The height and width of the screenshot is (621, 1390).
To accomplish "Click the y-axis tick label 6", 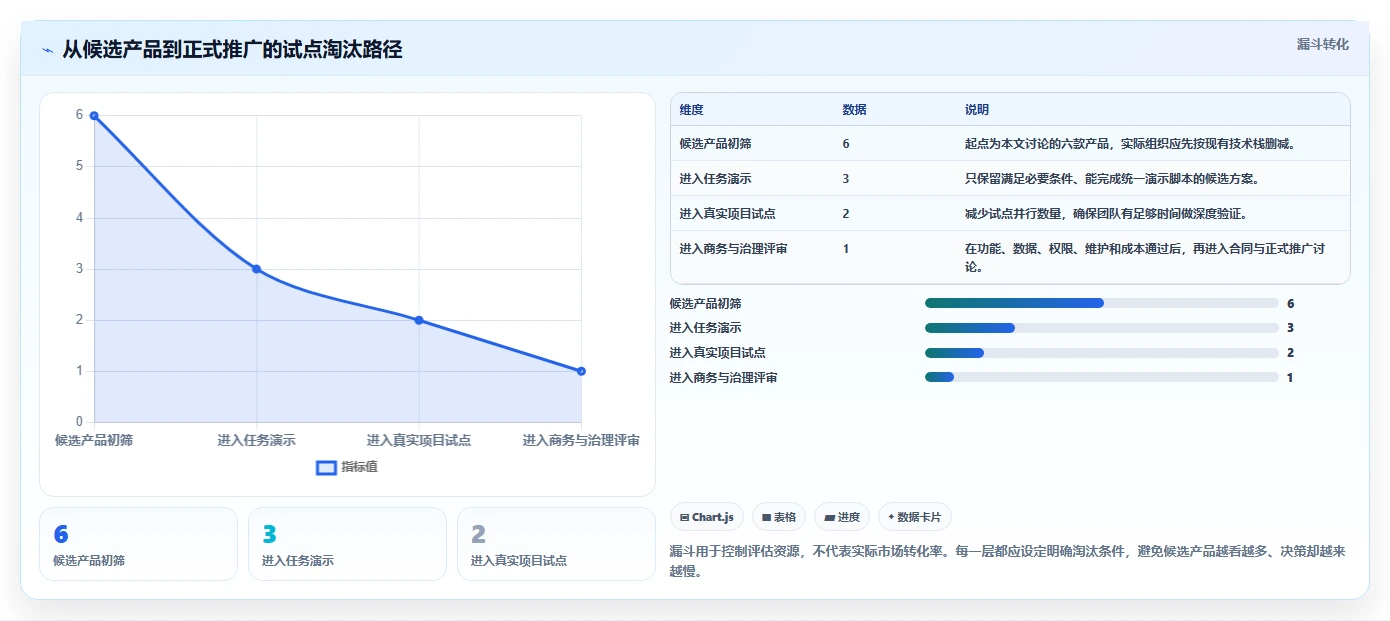I will [79, 115].
